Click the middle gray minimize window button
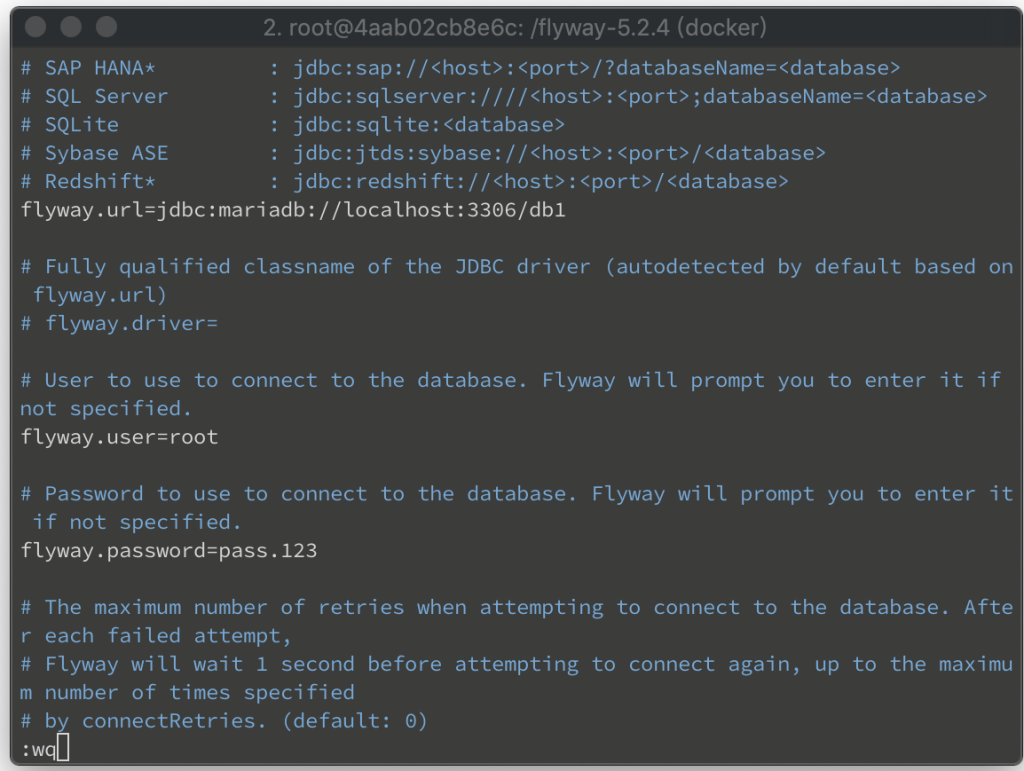Screen dimensions: 1024x771 tap(71, 27)
